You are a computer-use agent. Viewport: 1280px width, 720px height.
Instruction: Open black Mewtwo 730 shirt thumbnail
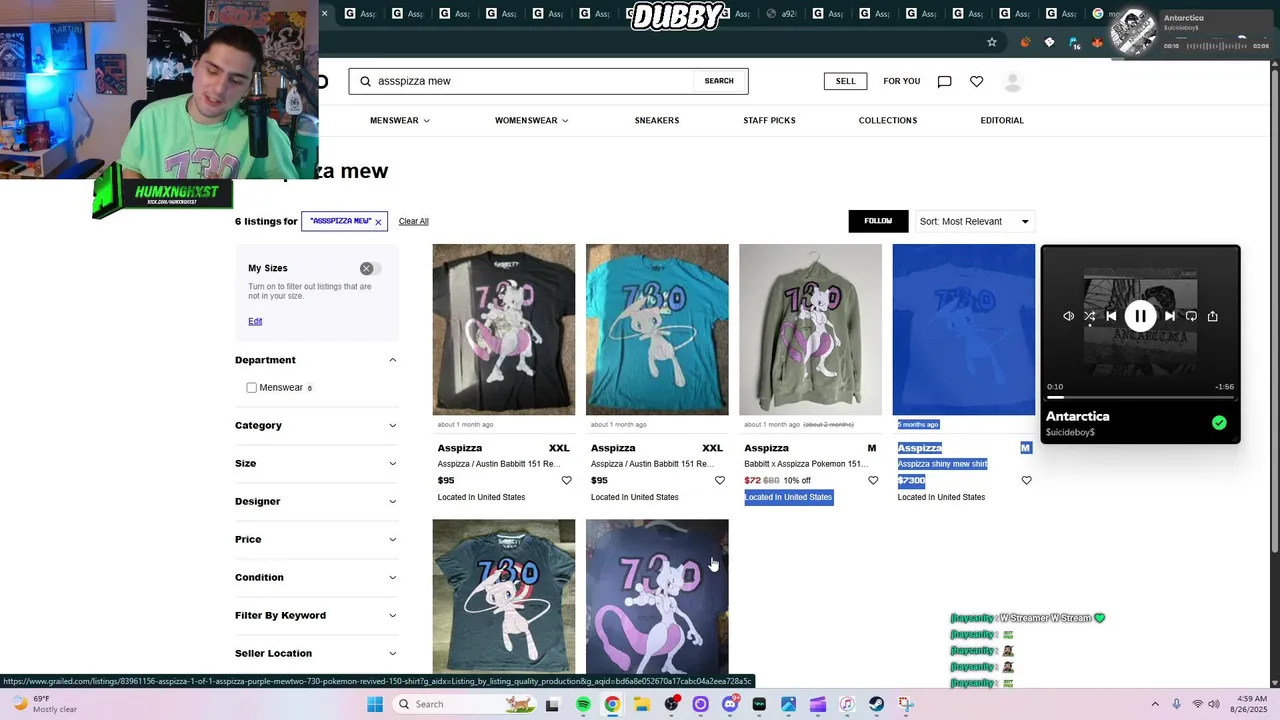504,329
